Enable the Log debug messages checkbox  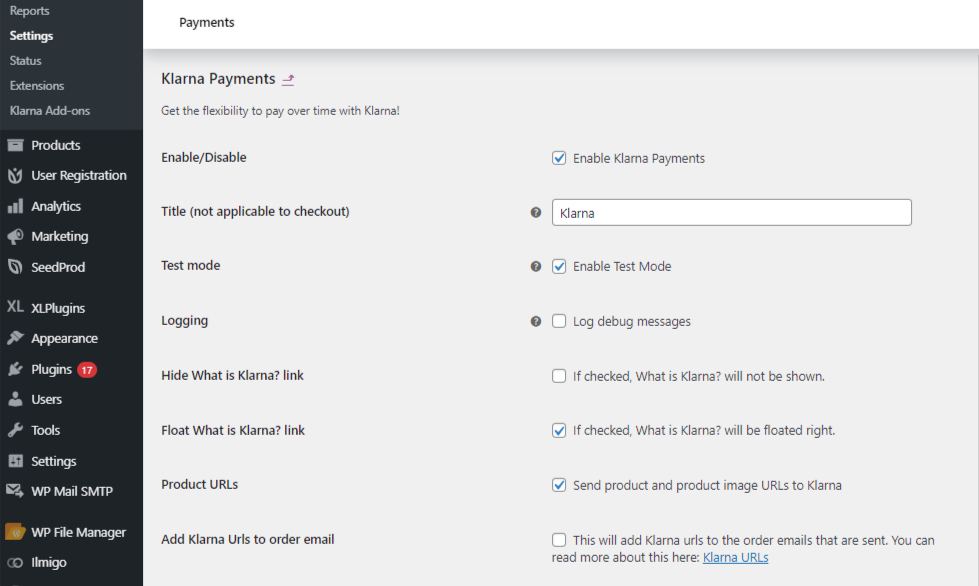(x=559, y=321)
